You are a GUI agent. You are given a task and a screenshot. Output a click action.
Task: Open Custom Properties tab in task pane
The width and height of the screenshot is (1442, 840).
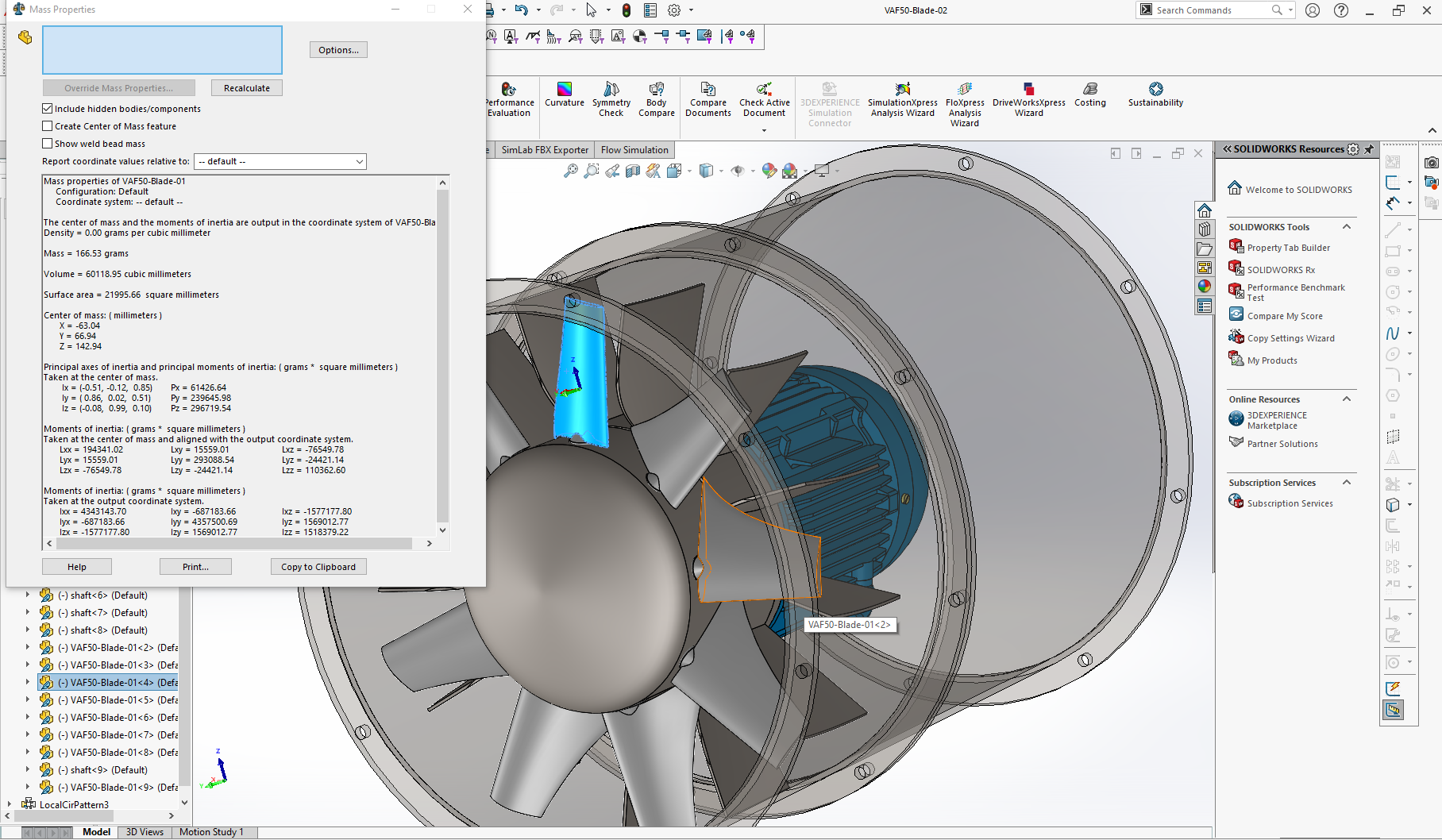pyautogui.click(x=1205, y=306)
